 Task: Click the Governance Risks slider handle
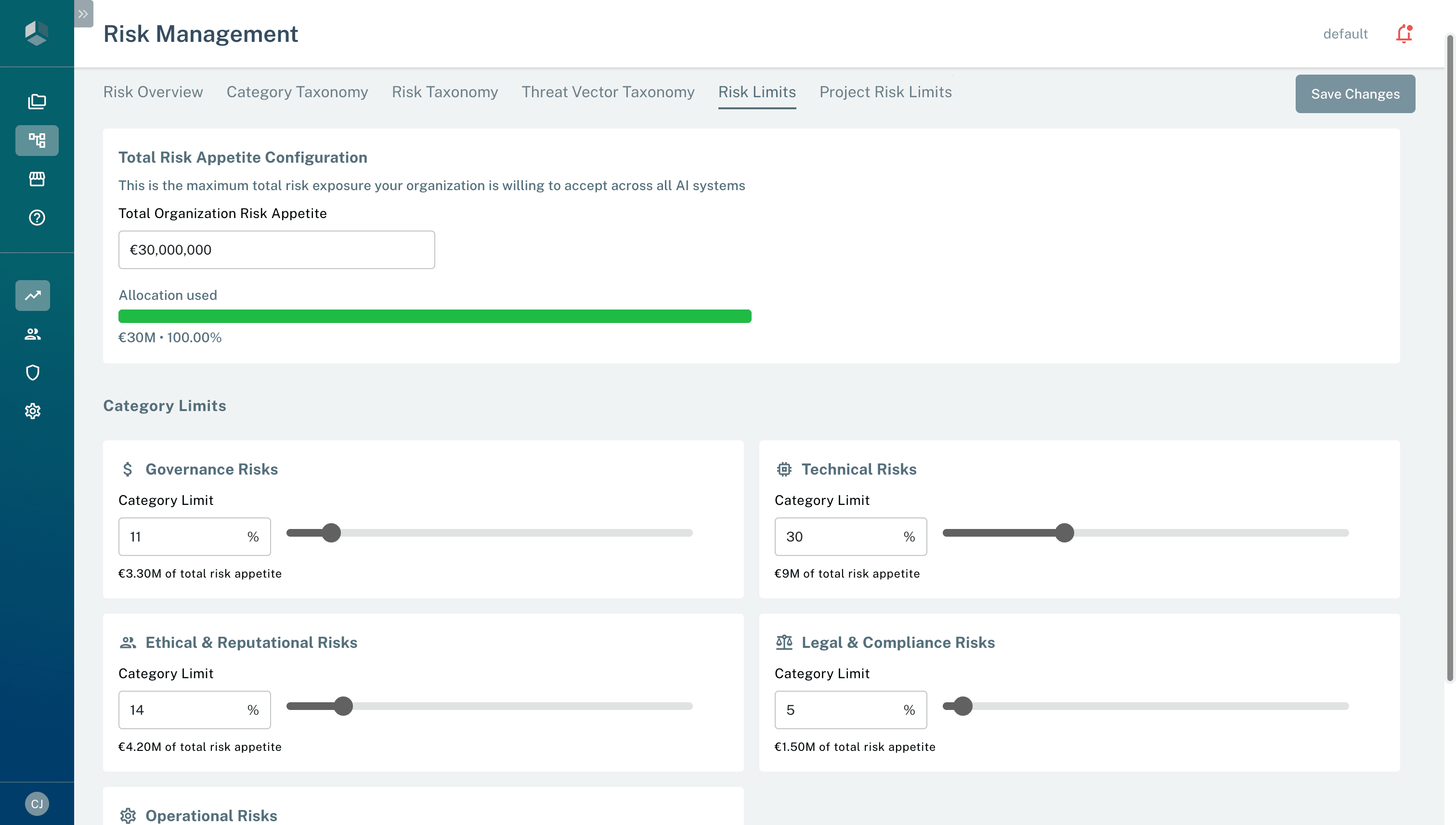pyautogui.click(x=331, y=533)
